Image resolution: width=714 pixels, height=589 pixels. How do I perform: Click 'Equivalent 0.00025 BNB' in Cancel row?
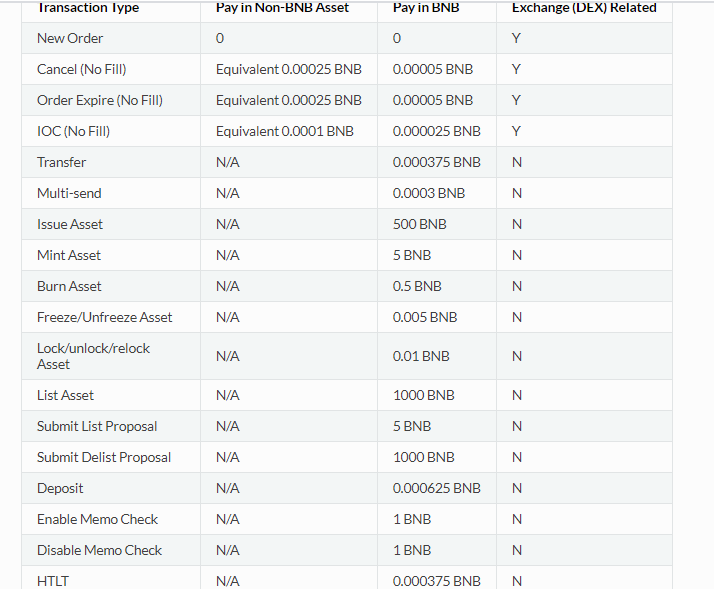(289, 69)
